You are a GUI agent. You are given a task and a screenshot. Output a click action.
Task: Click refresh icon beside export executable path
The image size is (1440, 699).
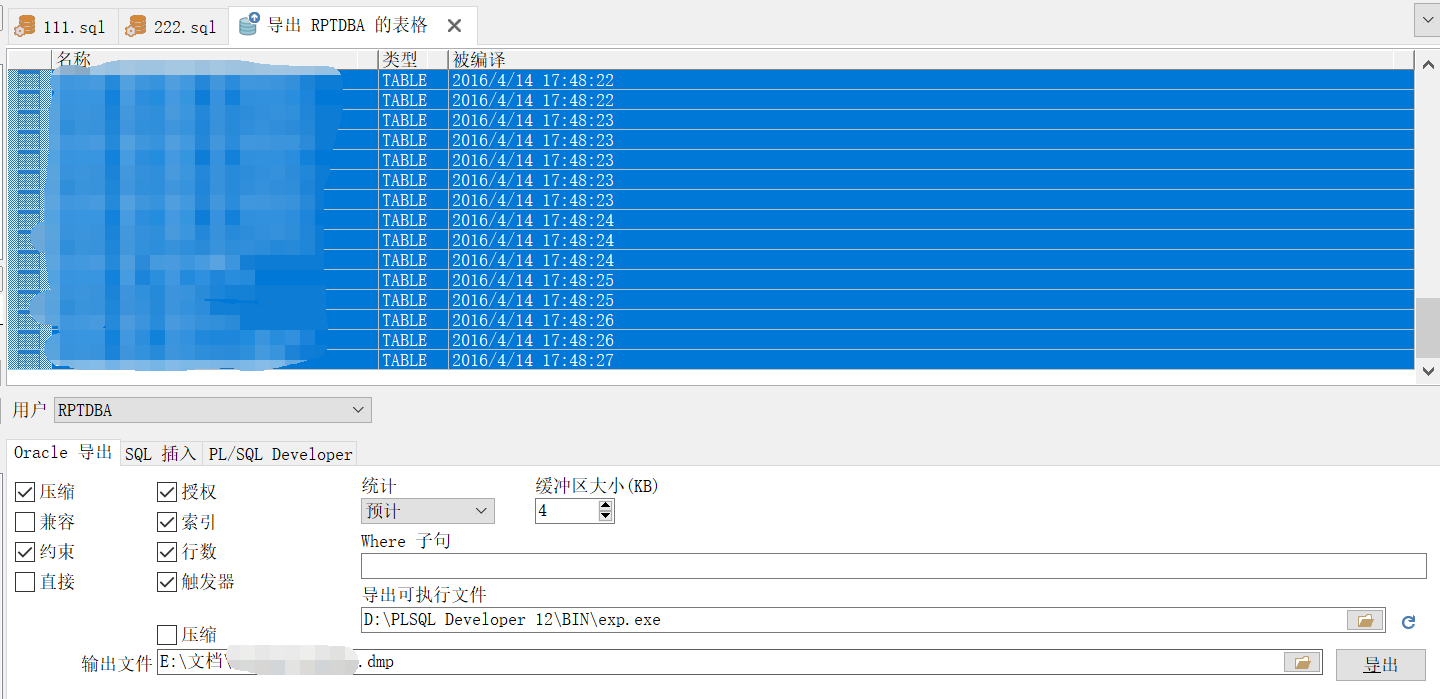pyautogui.click(x=1409, y=622)
